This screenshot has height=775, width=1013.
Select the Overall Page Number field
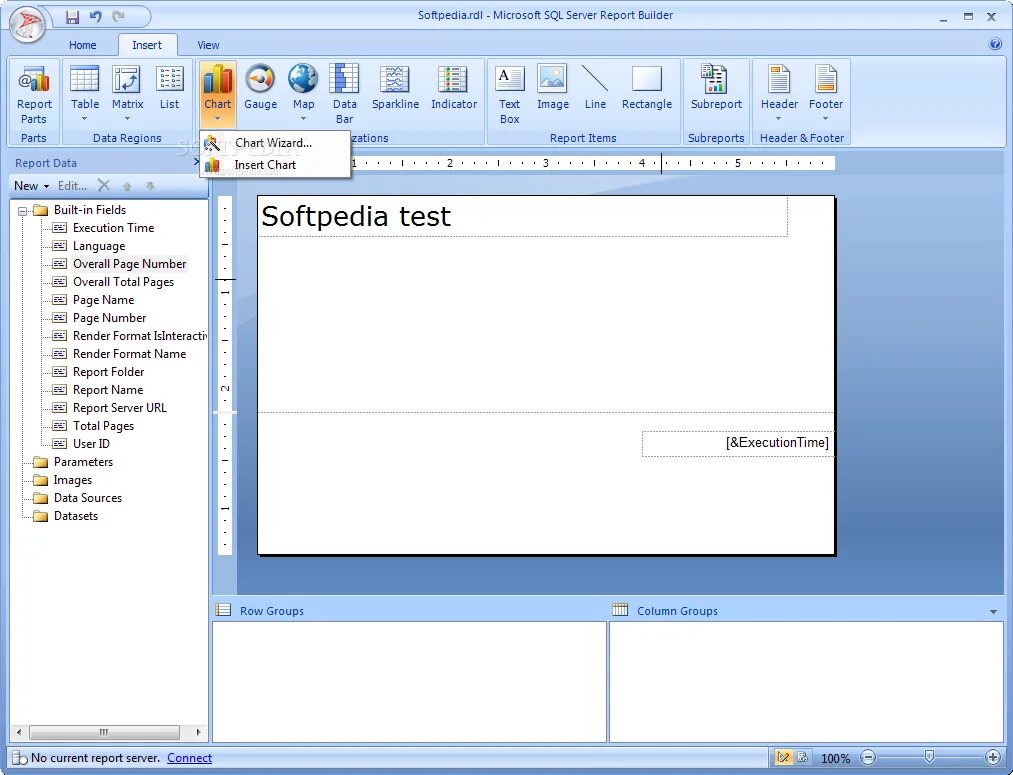click(x=129, y=264)
